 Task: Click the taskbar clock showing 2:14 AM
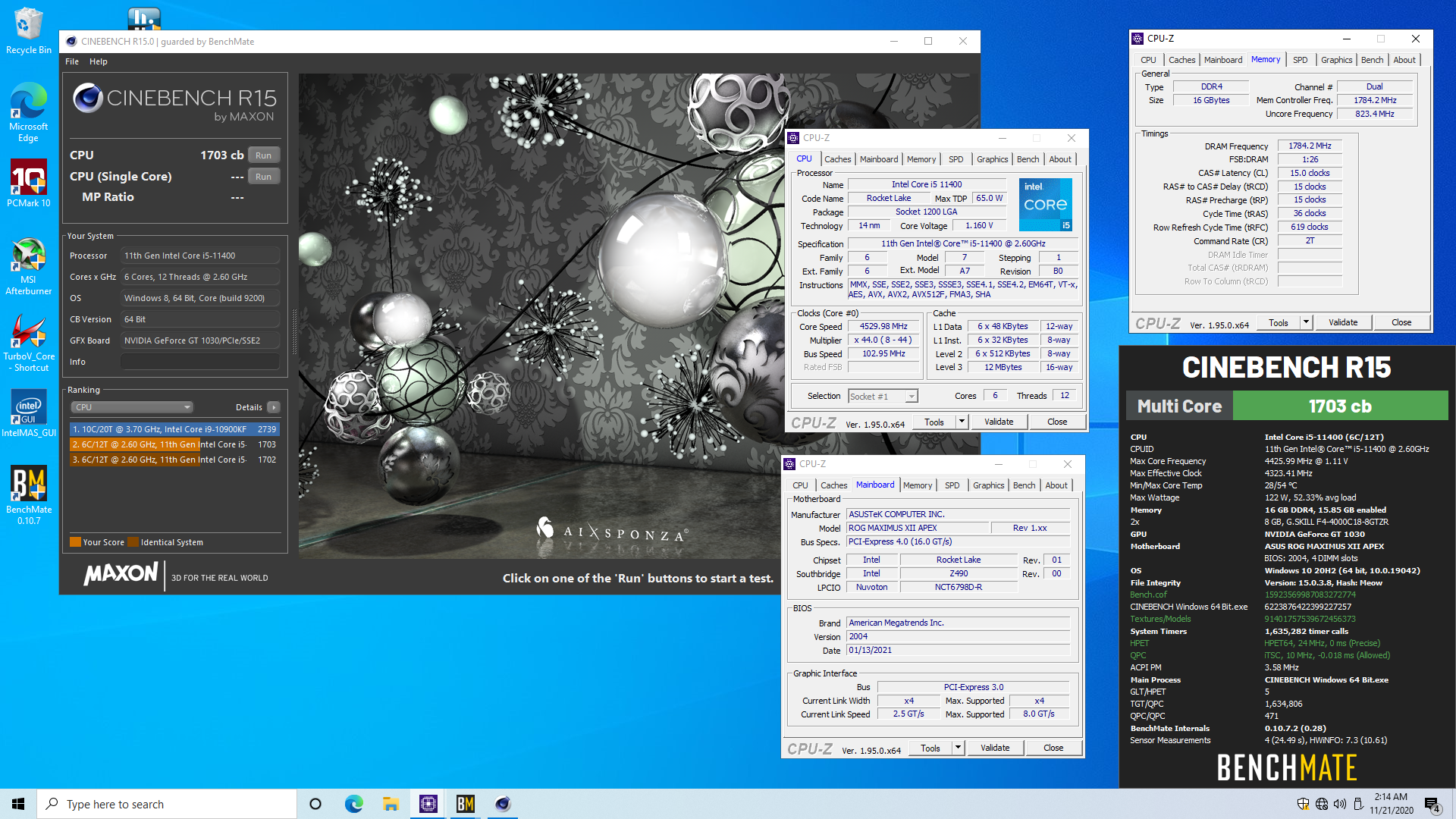pos(1391,804)
